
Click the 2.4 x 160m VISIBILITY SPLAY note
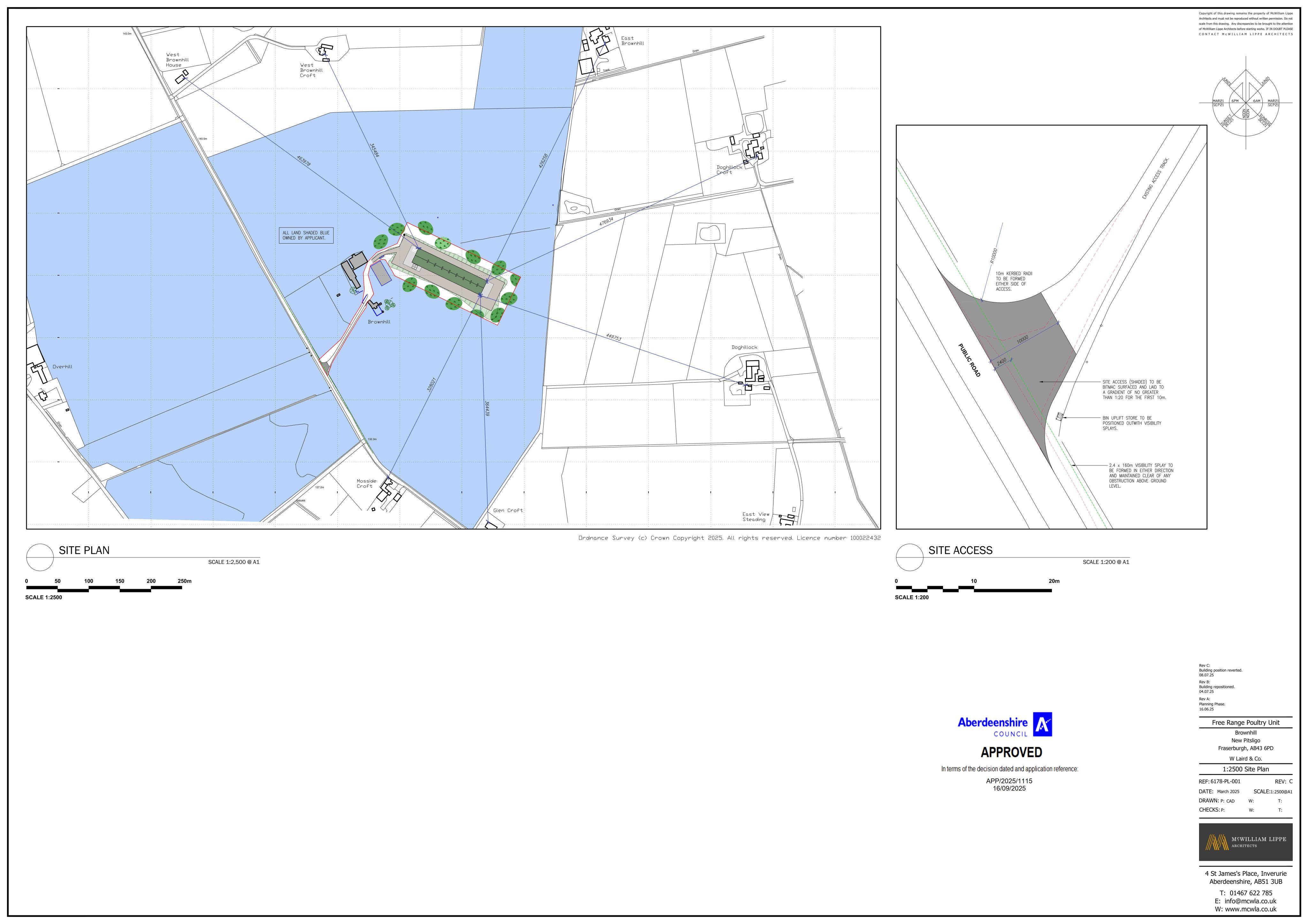point(1141,476)
